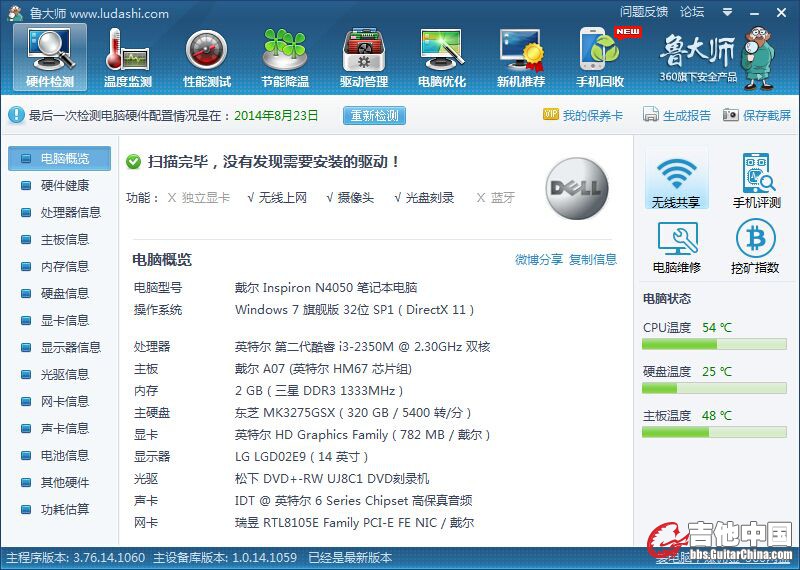Select 显示器信息 in the sidebar
This screenshot has height=570, width=800.
(x=60, y=348)
